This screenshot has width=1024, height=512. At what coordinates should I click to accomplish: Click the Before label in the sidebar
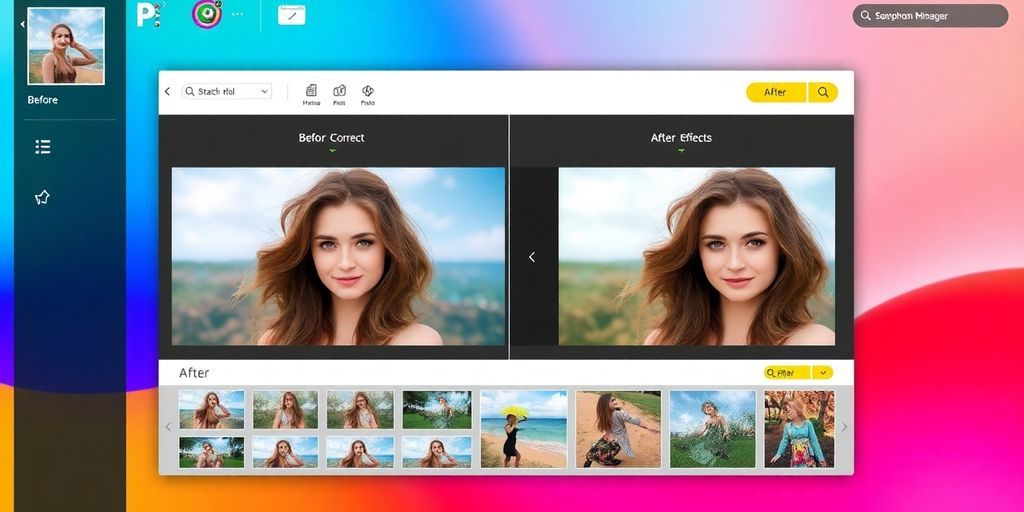click(x=42, y=100)
